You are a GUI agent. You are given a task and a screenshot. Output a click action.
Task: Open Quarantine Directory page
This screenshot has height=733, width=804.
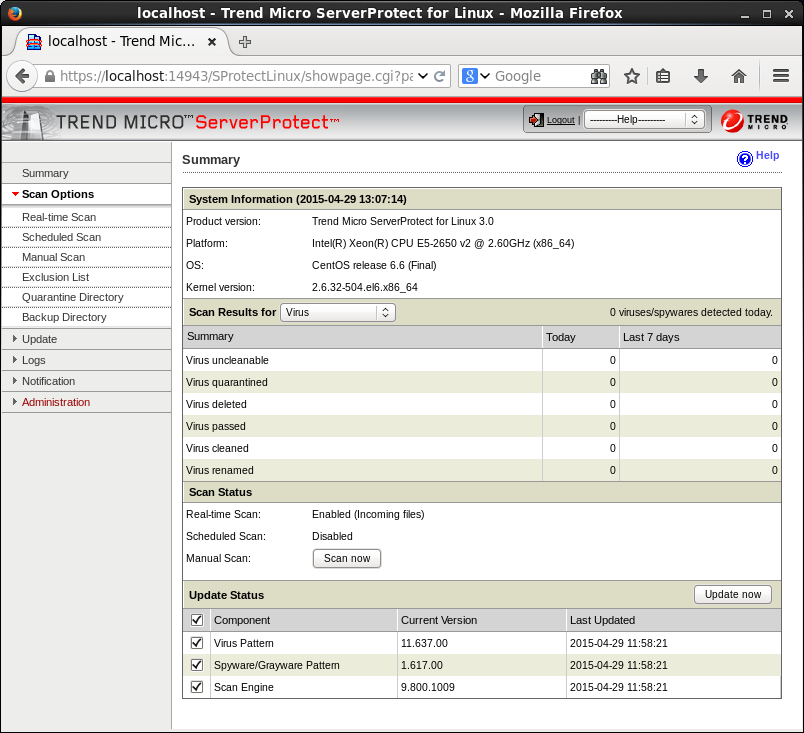pyautogui.click(x=73, y=297)
